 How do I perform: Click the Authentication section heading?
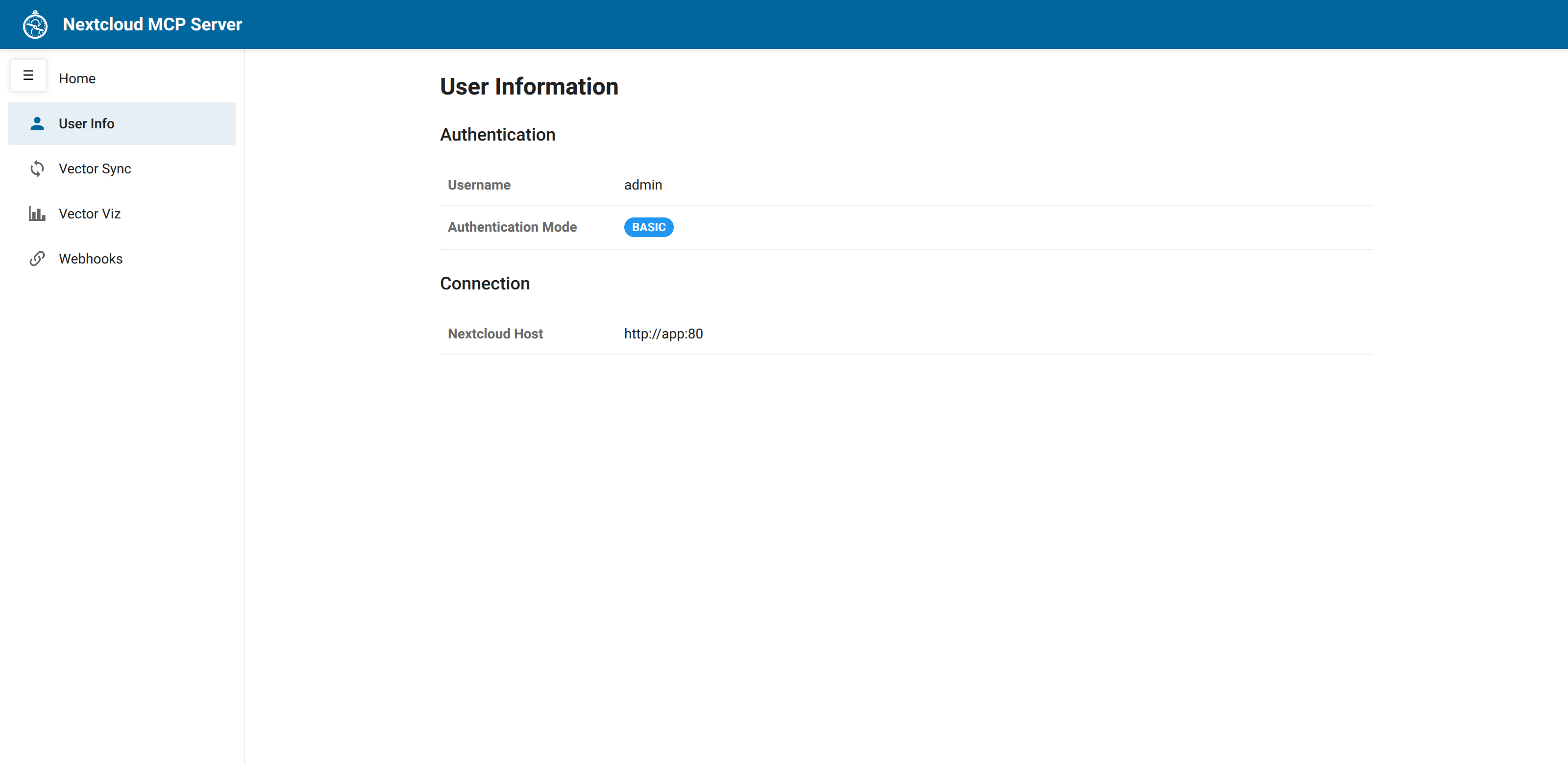tap(497, 135)
